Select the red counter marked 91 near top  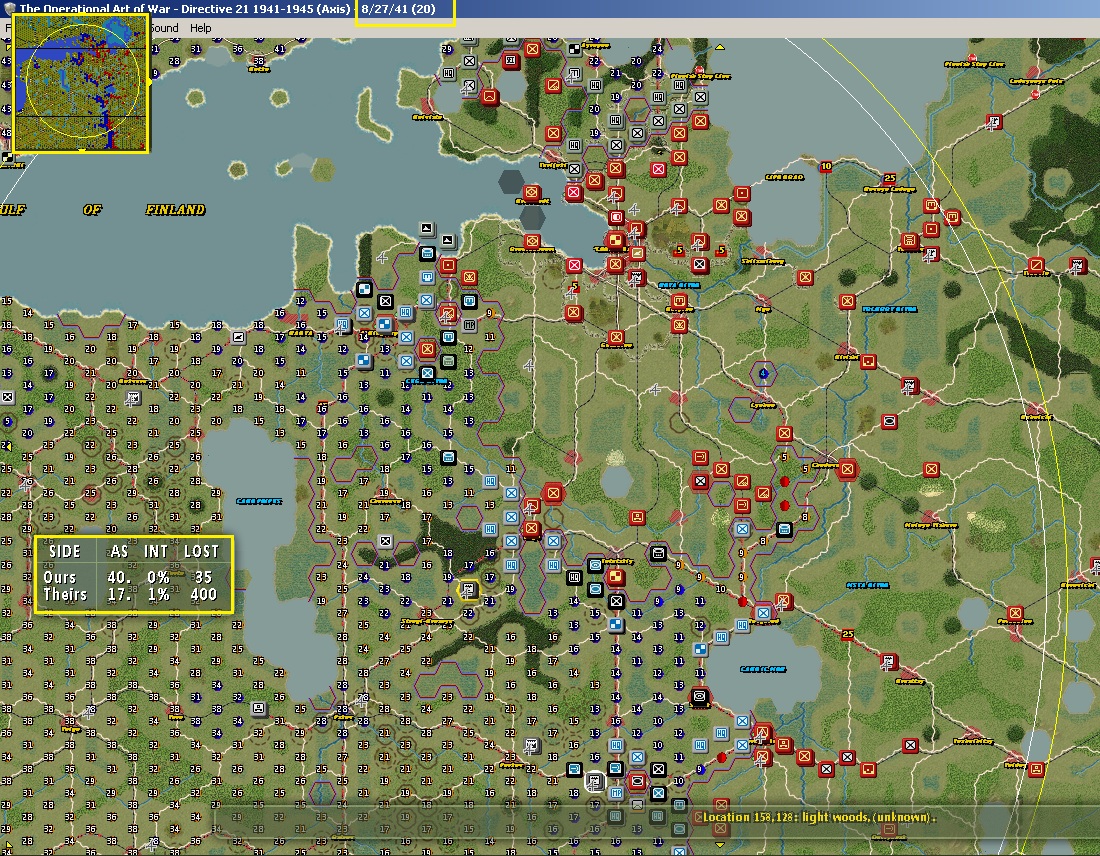pos(511,60)
